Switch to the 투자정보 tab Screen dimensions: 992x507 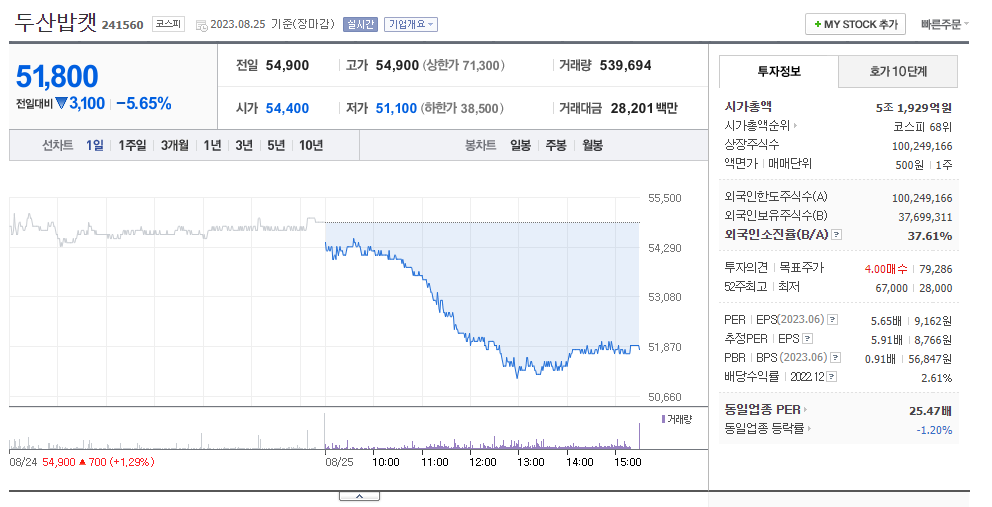779,72
